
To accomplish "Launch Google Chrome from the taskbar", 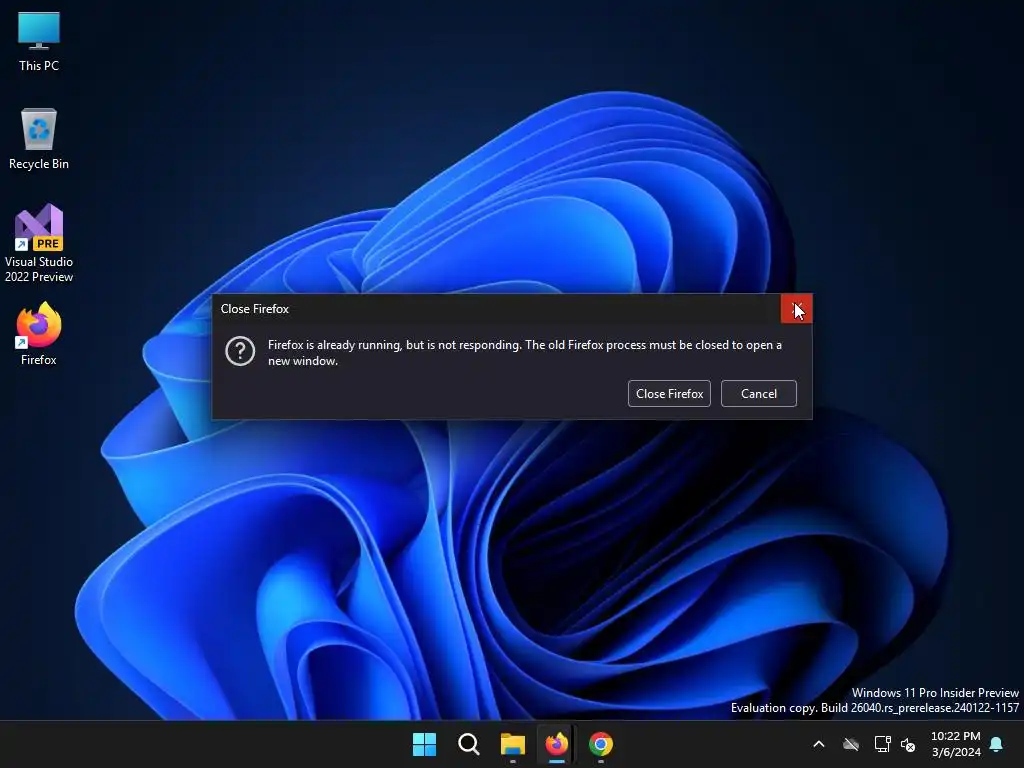I will click(x=601, y=744).
